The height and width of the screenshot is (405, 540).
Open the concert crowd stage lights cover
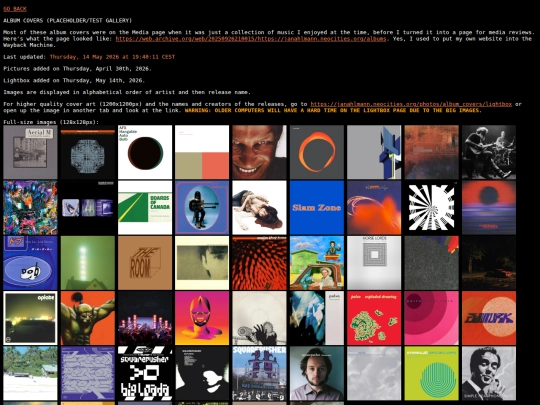[x=145, y=318]
